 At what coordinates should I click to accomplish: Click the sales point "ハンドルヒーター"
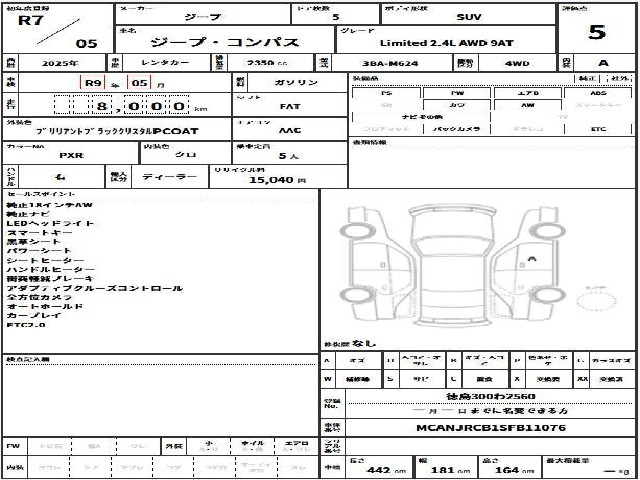[x=51, y=269]
